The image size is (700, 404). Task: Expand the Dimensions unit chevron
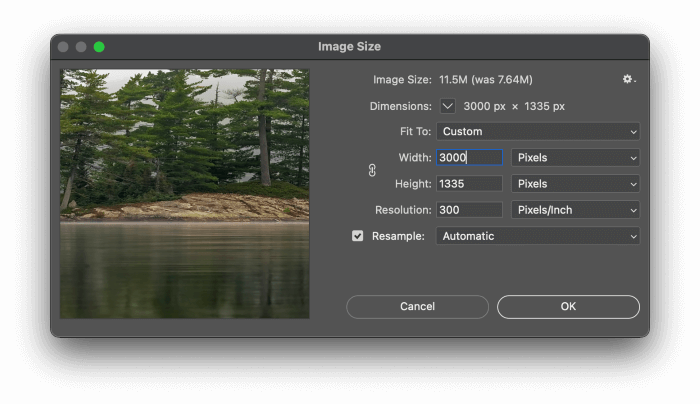(447, 106)
